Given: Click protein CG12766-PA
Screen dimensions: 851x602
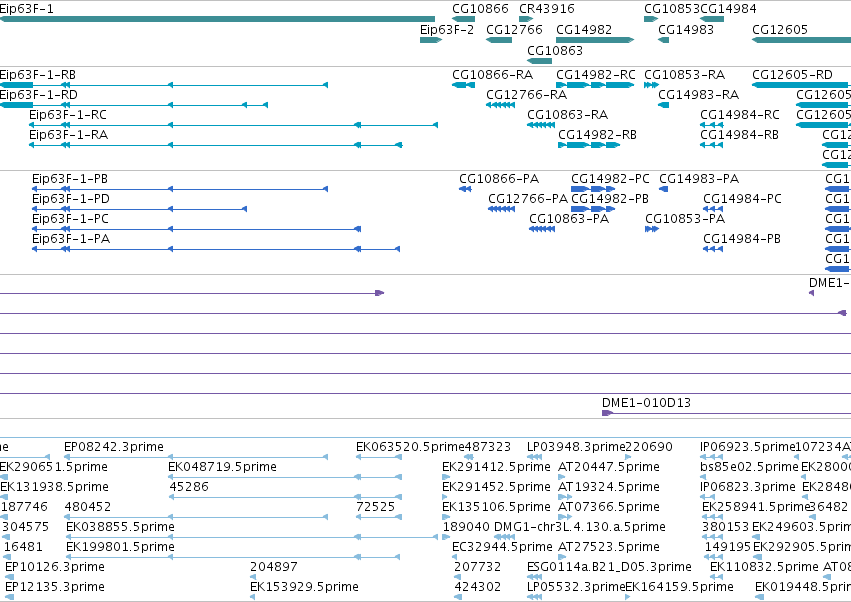Looking at the screenshot, I should pyautogui.click(x=528, y=199).
